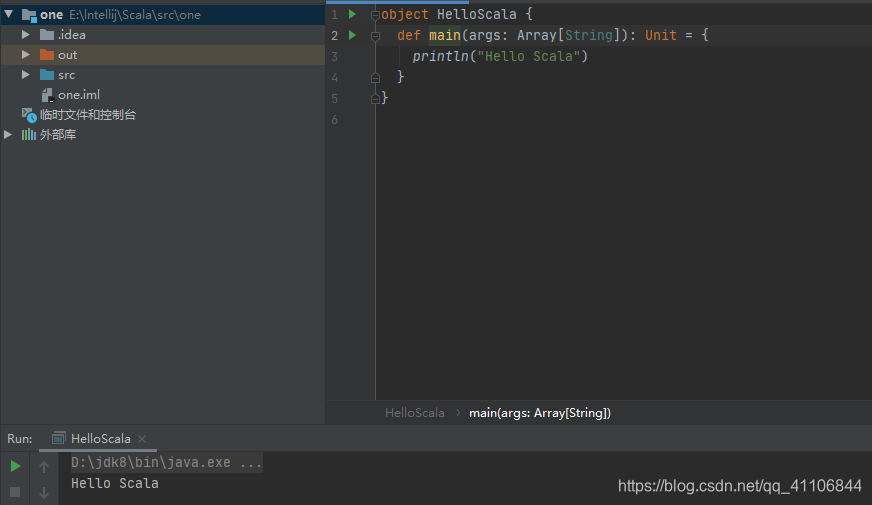Click the fold end marker on line 4
The height and width of the screenshot is (505, 872).
[375, 78]
